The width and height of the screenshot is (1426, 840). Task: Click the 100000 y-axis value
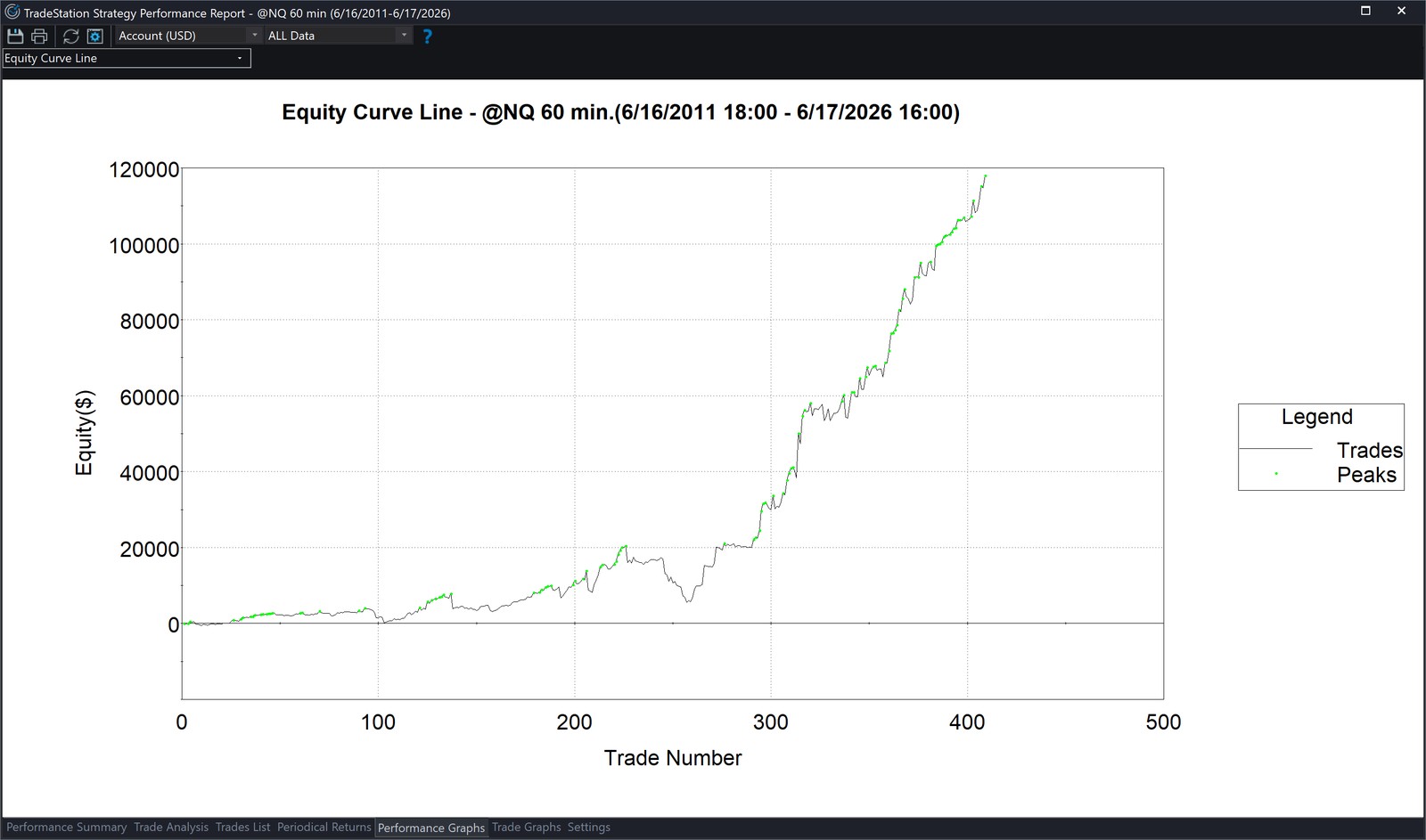pos(143,246)
